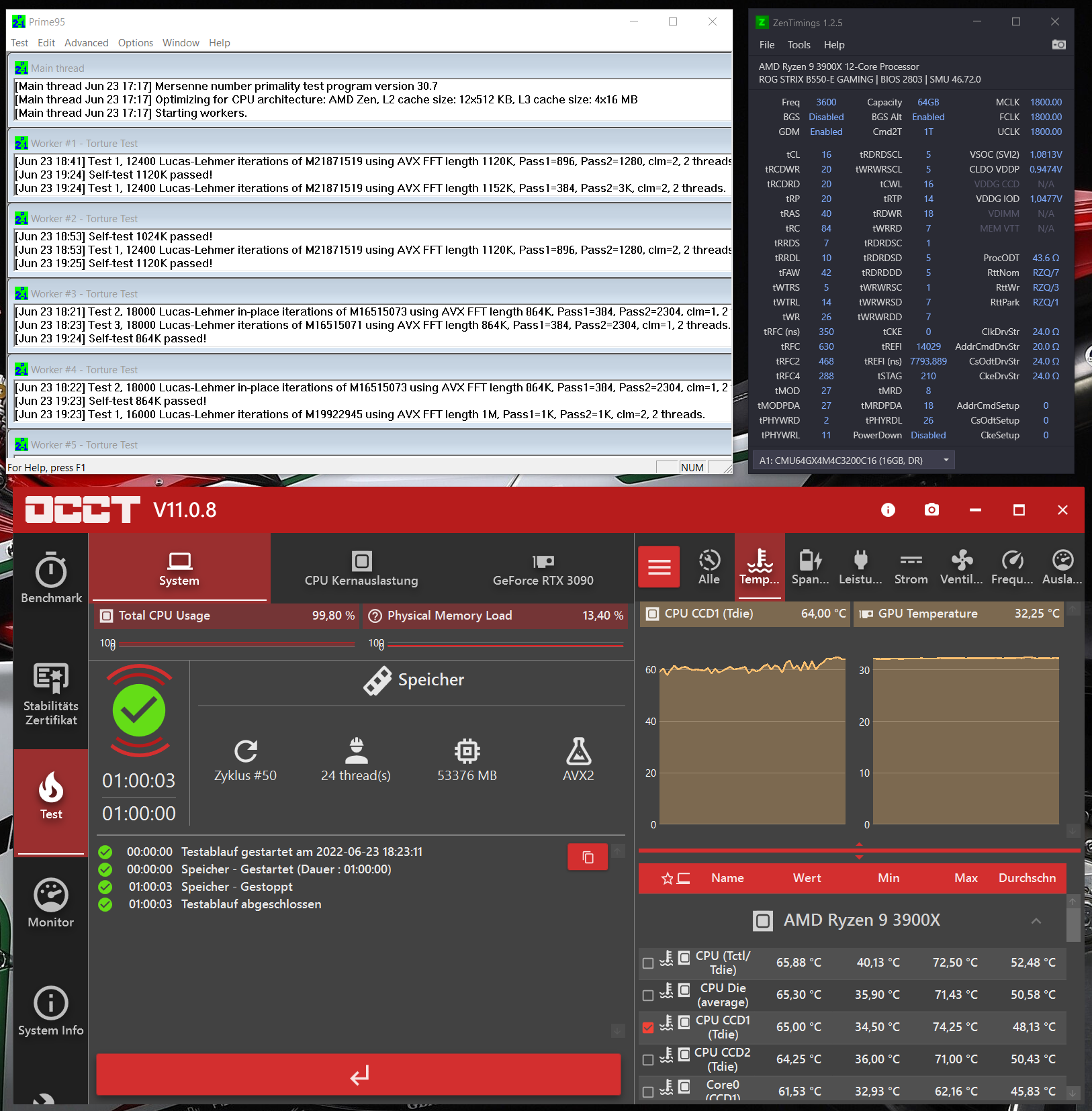Select the Strom current filter
The width and height of the screenshot is (1092, 1111).
(911, 567)
